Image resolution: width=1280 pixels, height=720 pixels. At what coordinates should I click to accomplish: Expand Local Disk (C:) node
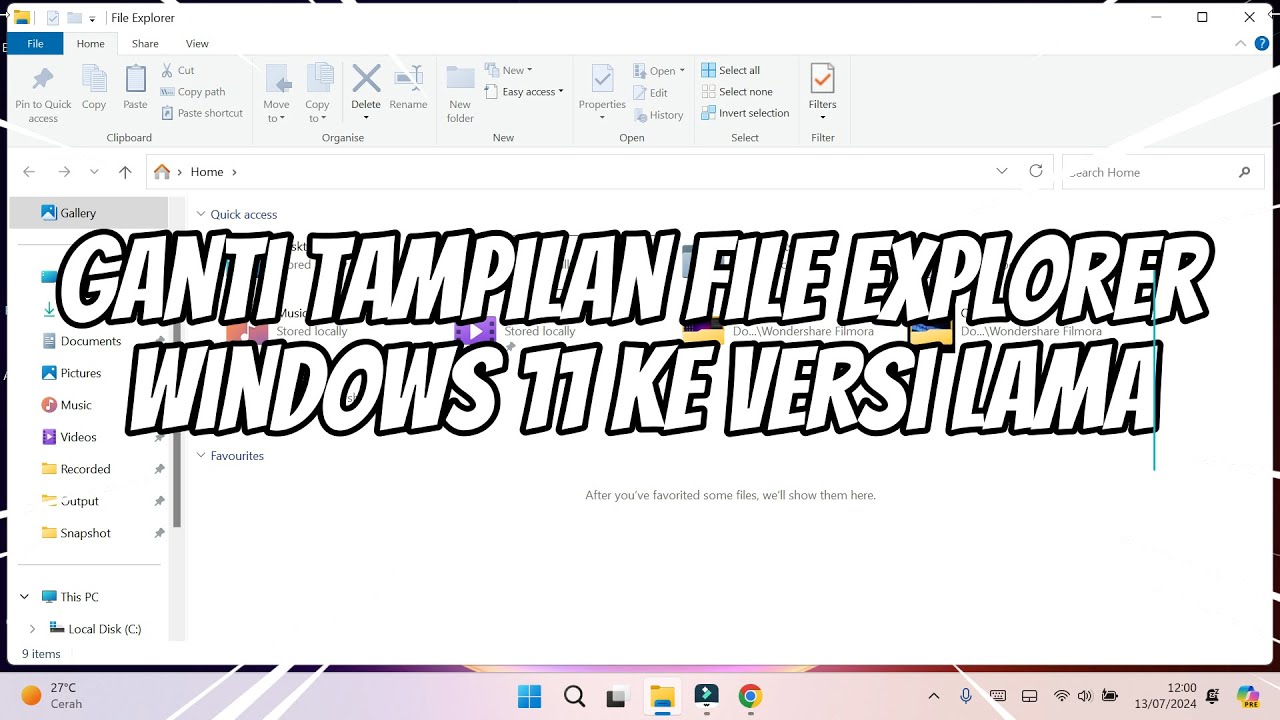pyautogui.click(x=32, y=629)
